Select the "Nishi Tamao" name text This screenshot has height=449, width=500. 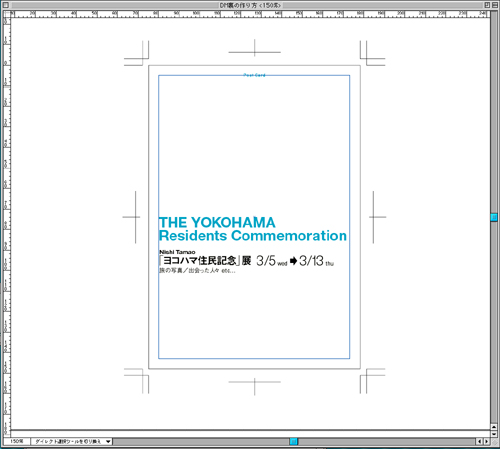177,252
